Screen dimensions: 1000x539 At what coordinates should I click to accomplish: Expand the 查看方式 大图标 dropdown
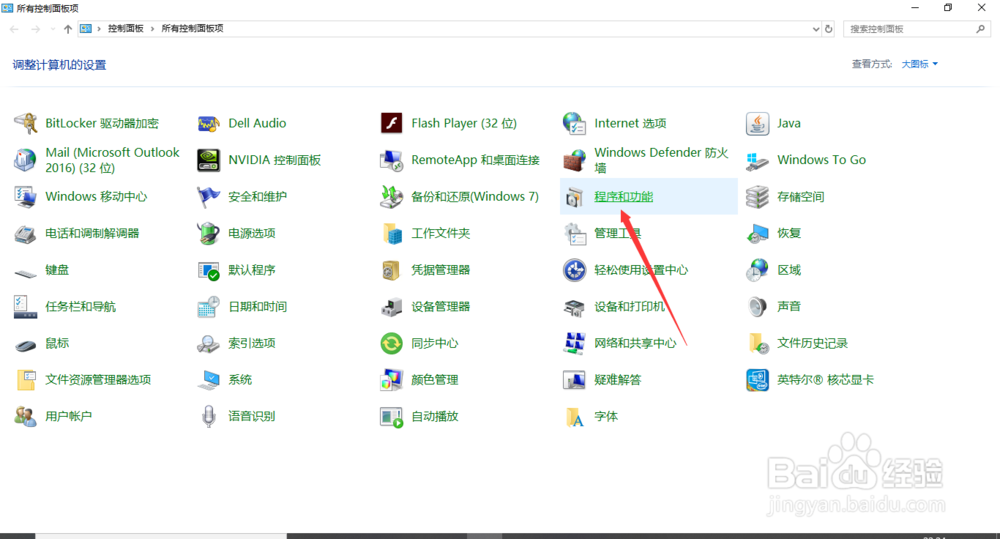(935, 64)
